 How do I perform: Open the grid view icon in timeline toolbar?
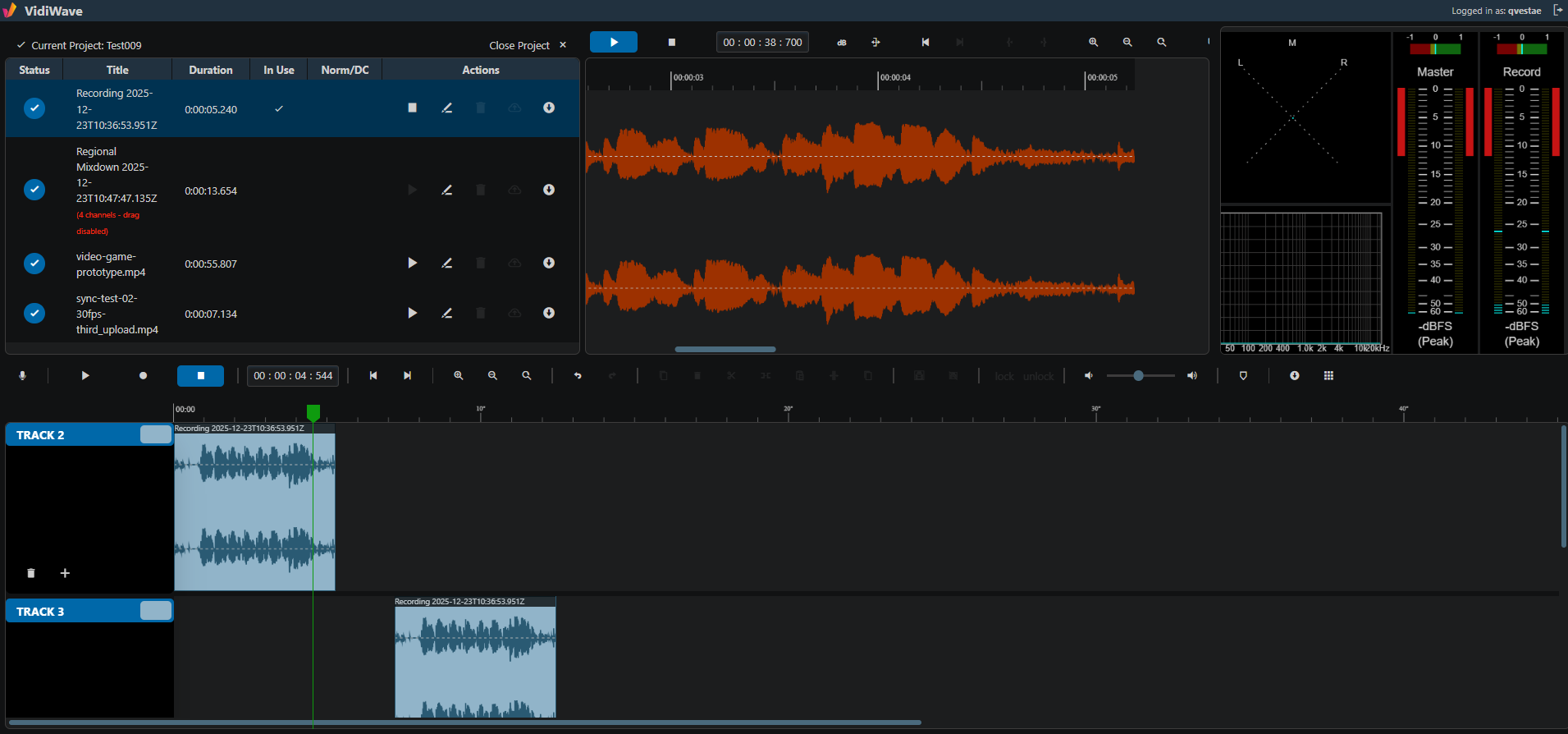(x=1328, y=375)
